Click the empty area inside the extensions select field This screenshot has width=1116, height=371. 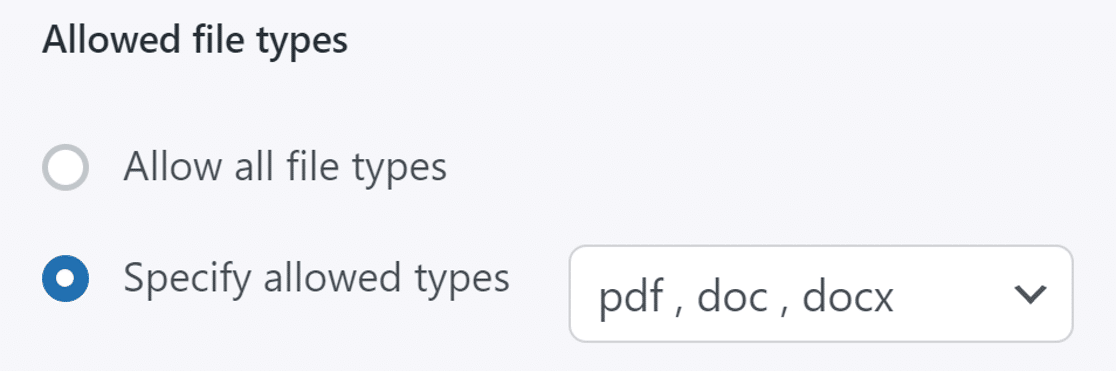954,294
